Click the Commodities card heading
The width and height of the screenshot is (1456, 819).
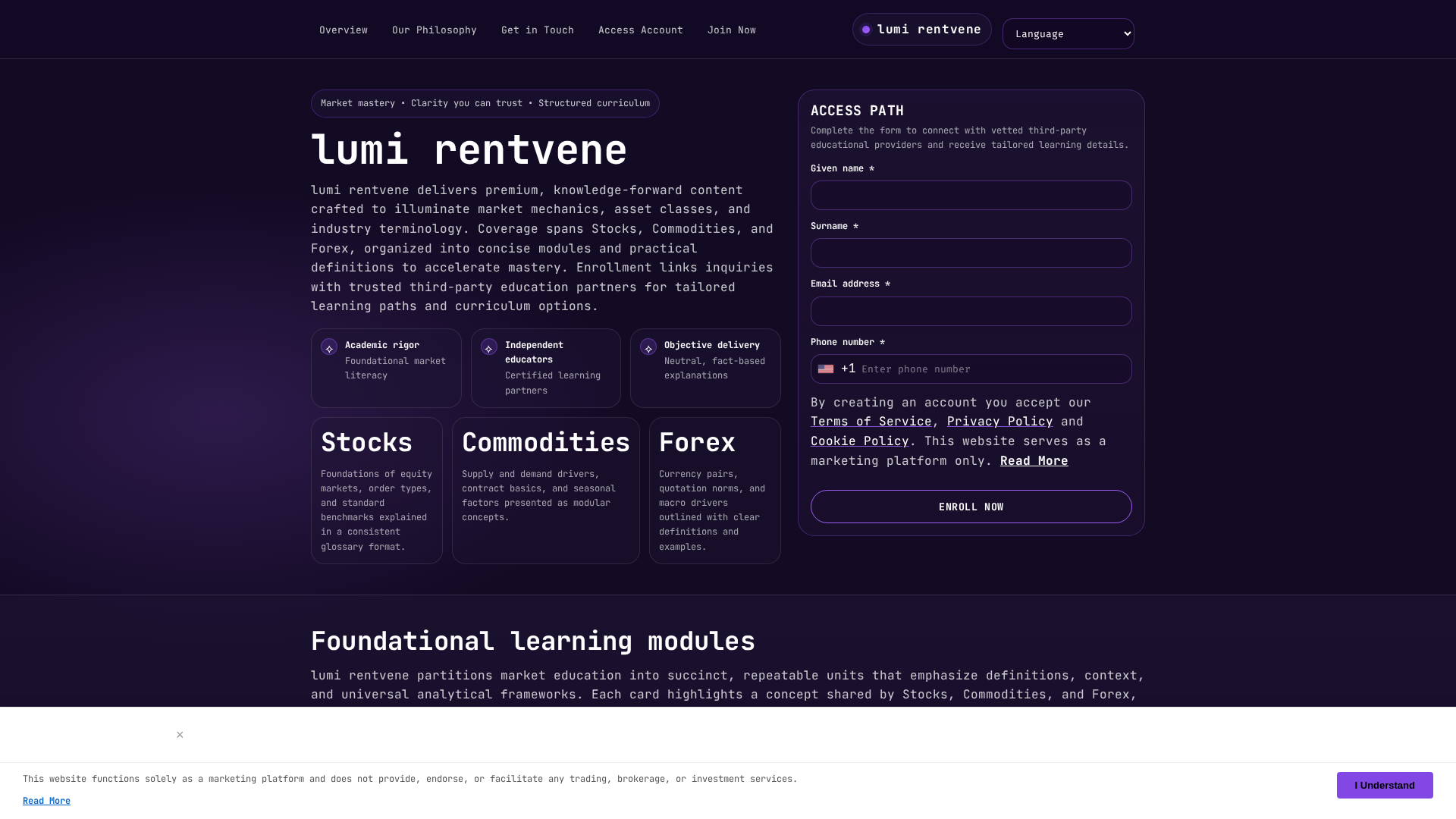546,443
